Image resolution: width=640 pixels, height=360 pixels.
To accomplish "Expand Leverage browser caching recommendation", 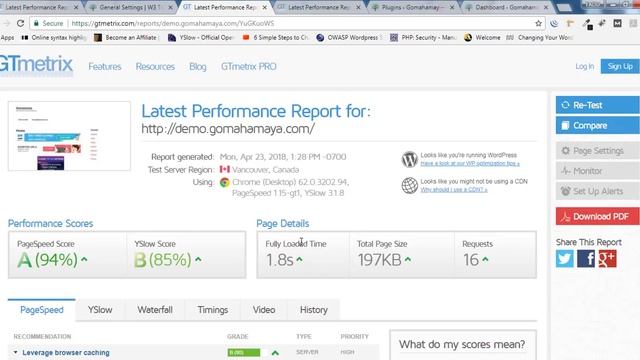I will tap(66, 353).
